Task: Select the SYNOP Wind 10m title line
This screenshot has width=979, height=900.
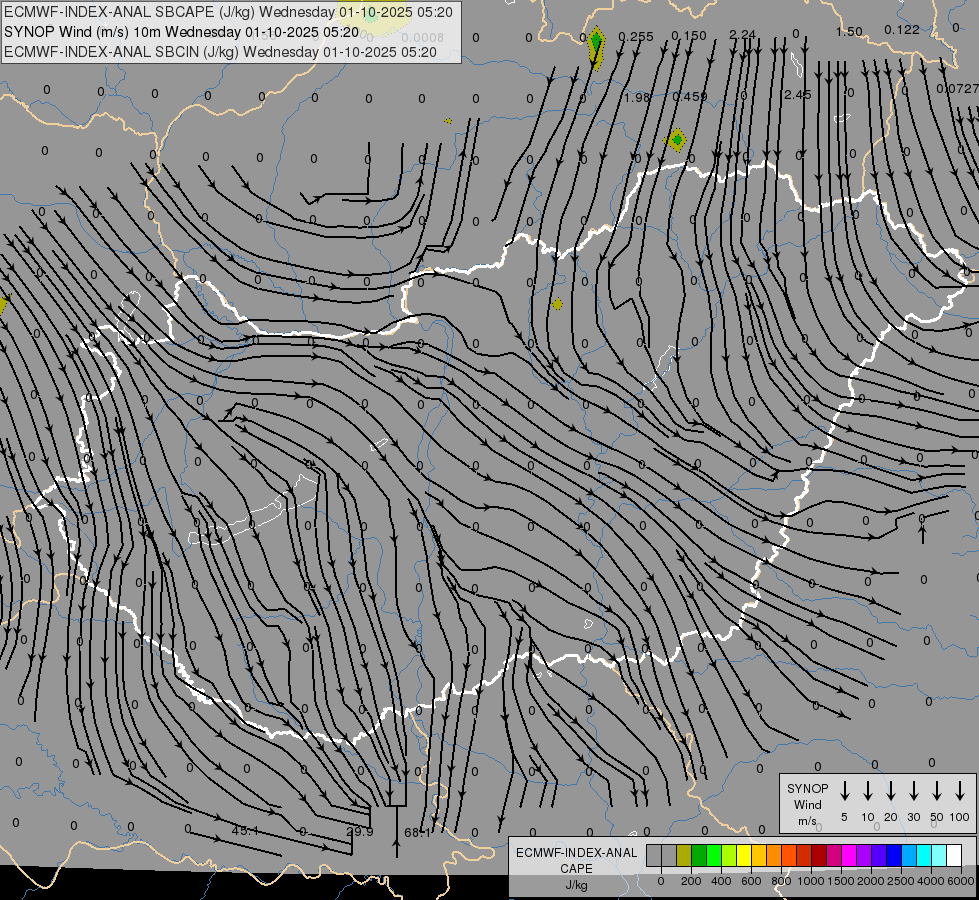Action: coord(181,32)
